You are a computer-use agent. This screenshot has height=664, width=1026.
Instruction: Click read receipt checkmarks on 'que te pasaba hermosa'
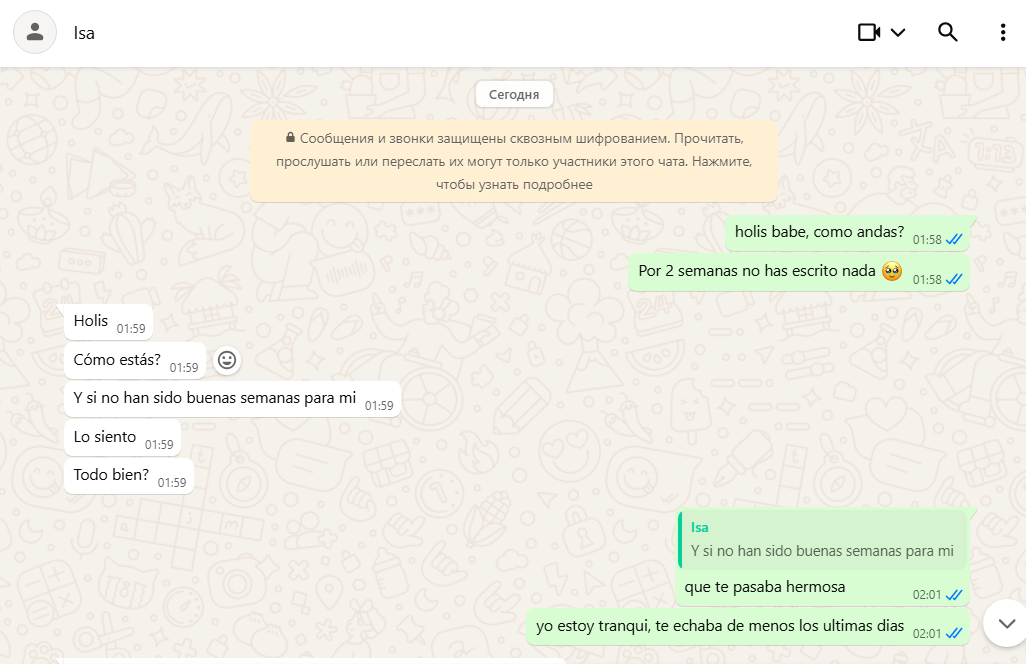954,595
